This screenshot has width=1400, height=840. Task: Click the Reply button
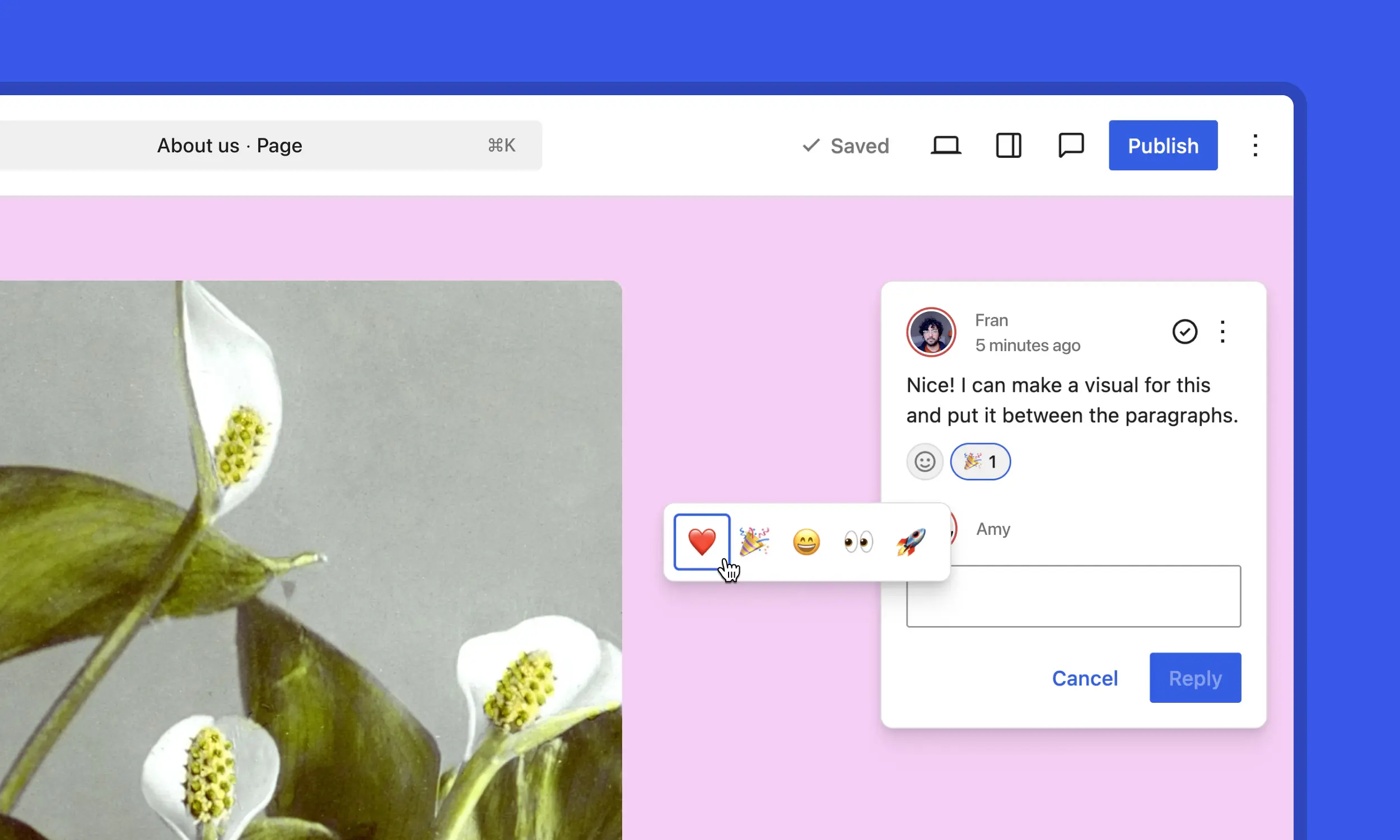pos(1195,678)
